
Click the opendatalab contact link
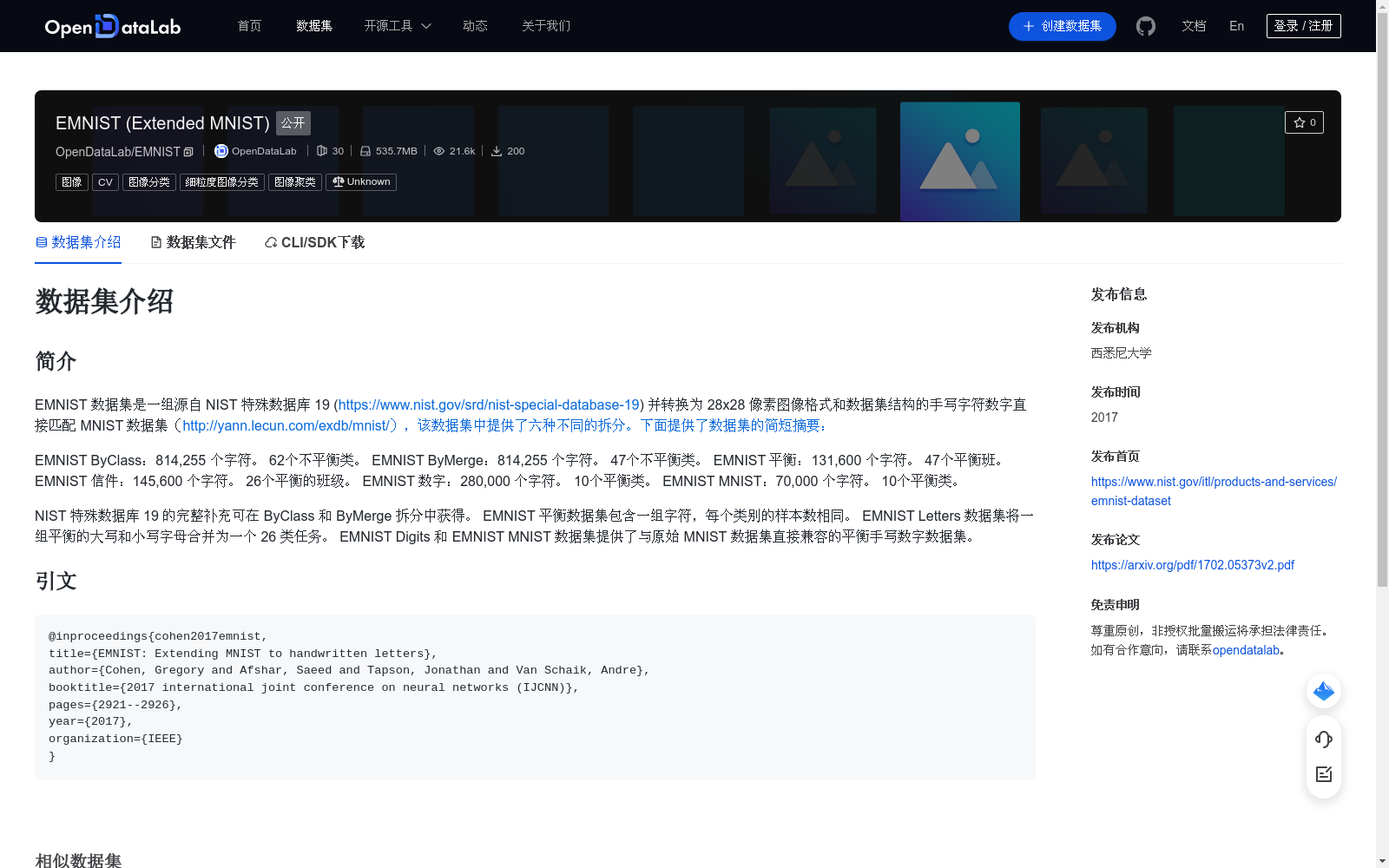(x=1246, y=650)
